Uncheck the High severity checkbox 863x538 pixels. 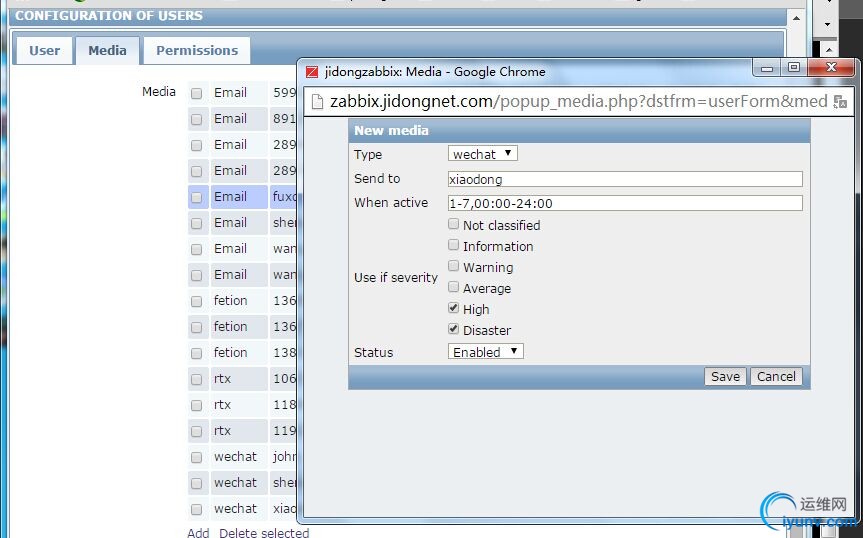[x=453, y=308]
